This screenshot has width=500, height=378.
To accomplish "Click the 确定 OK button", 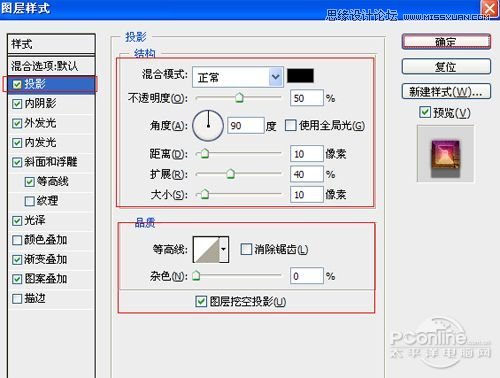I will click(x=446, y=42).
